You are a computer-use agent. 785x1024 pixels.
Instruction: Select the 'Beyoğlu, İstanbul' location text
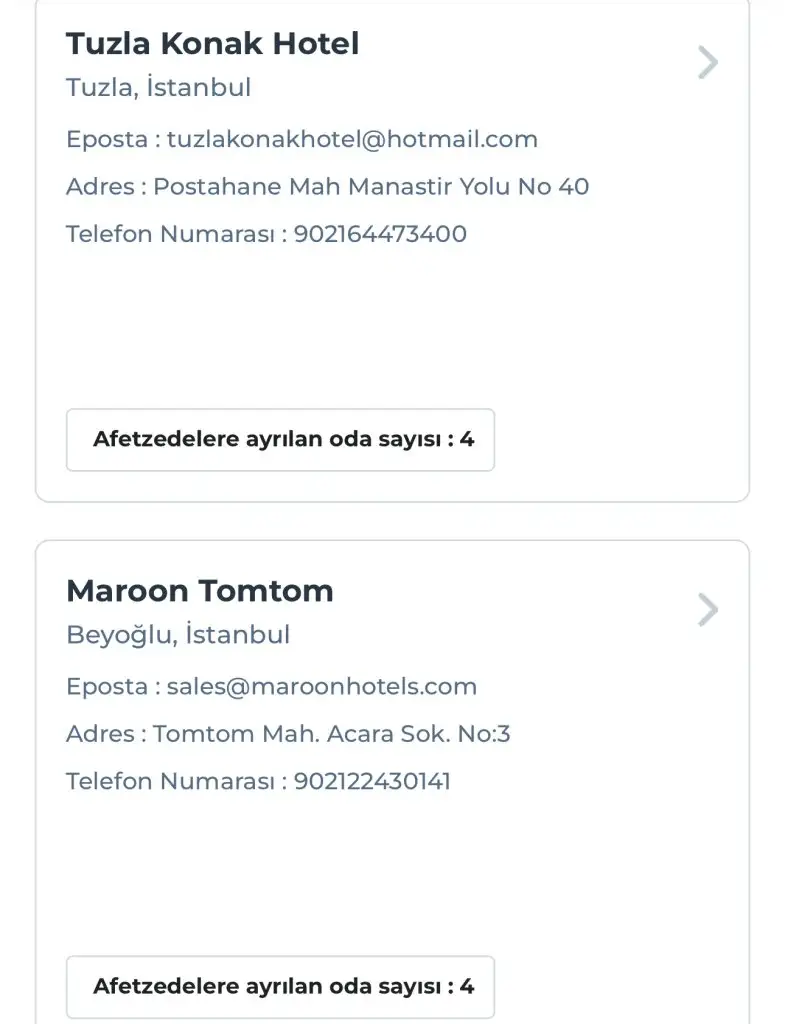tap(178, 635)
